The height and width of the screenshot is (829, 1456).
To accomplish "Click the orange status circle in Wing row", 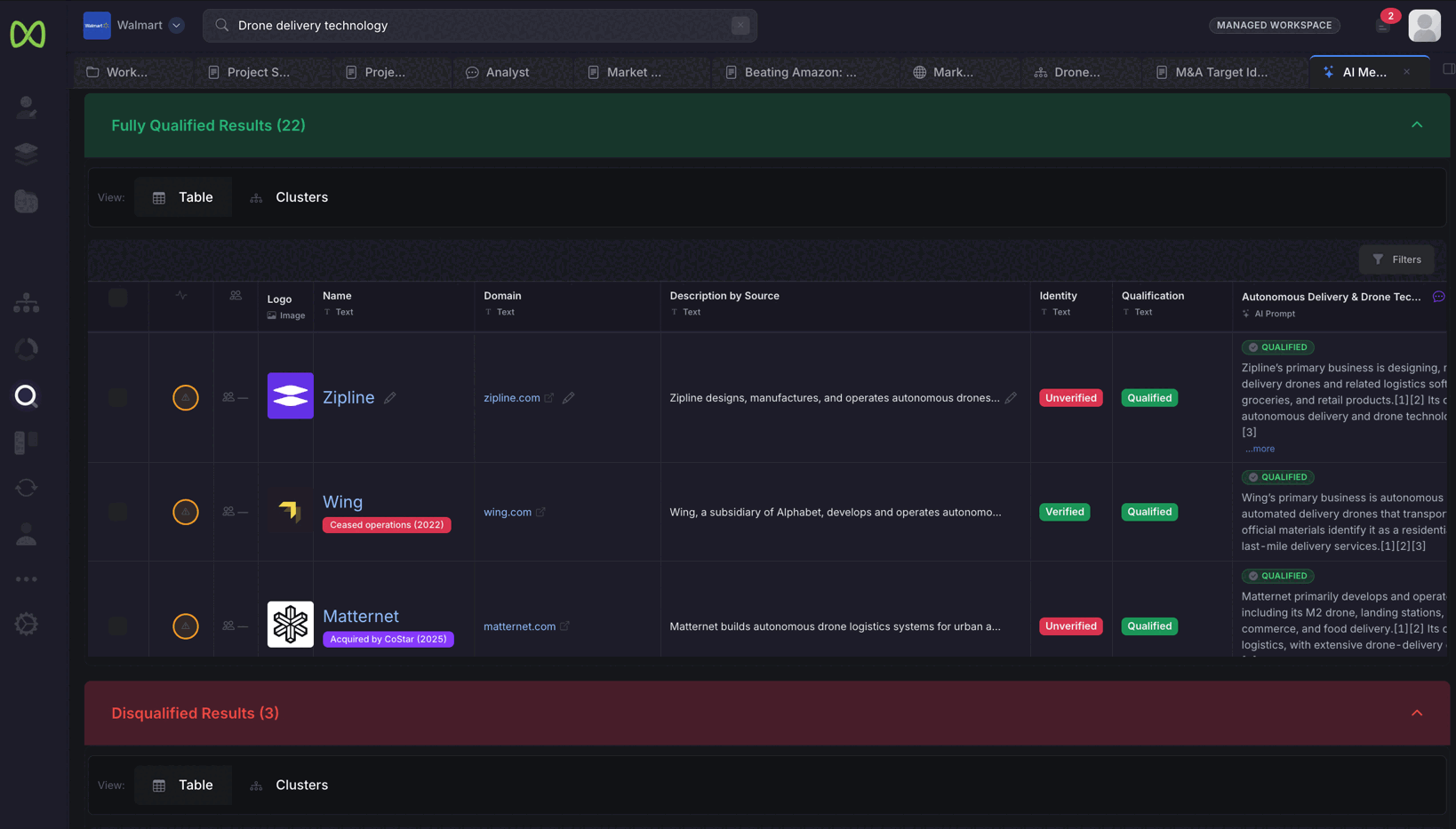I will (x=186, y=512).
